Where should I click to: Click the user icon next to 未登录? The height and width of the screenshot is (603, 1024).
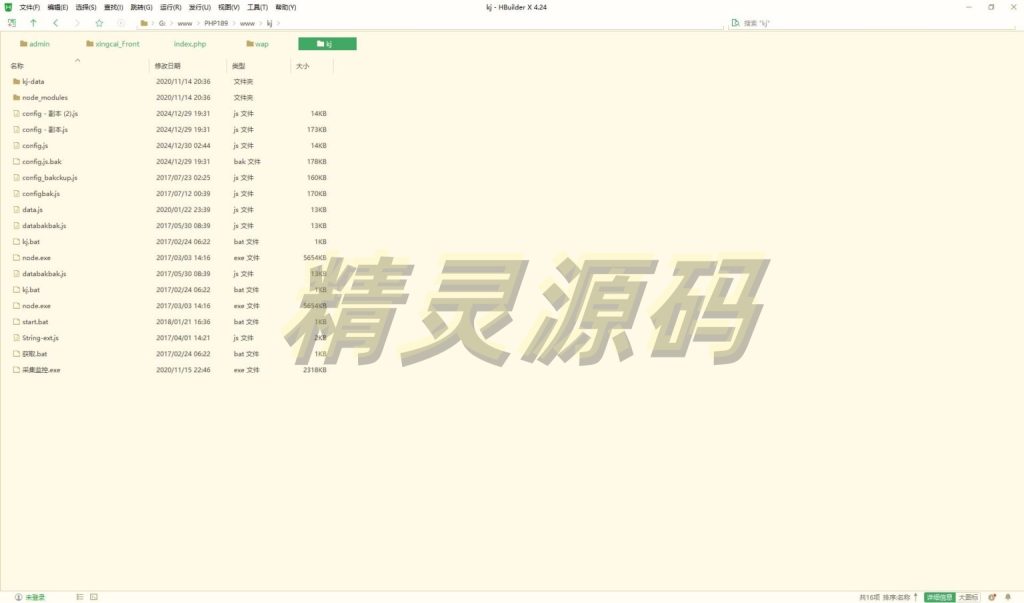[18, 597]
